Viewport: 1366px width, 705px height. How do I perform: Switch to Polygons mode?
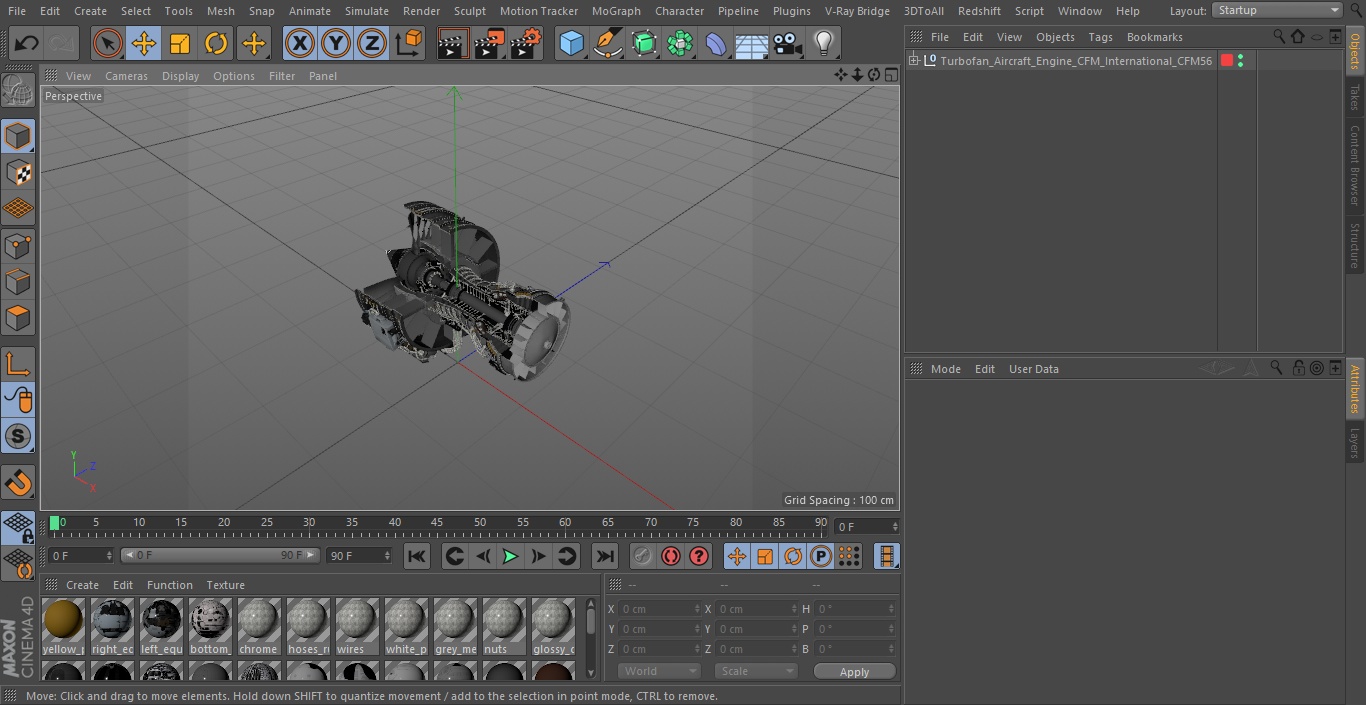tap(18, 318)
